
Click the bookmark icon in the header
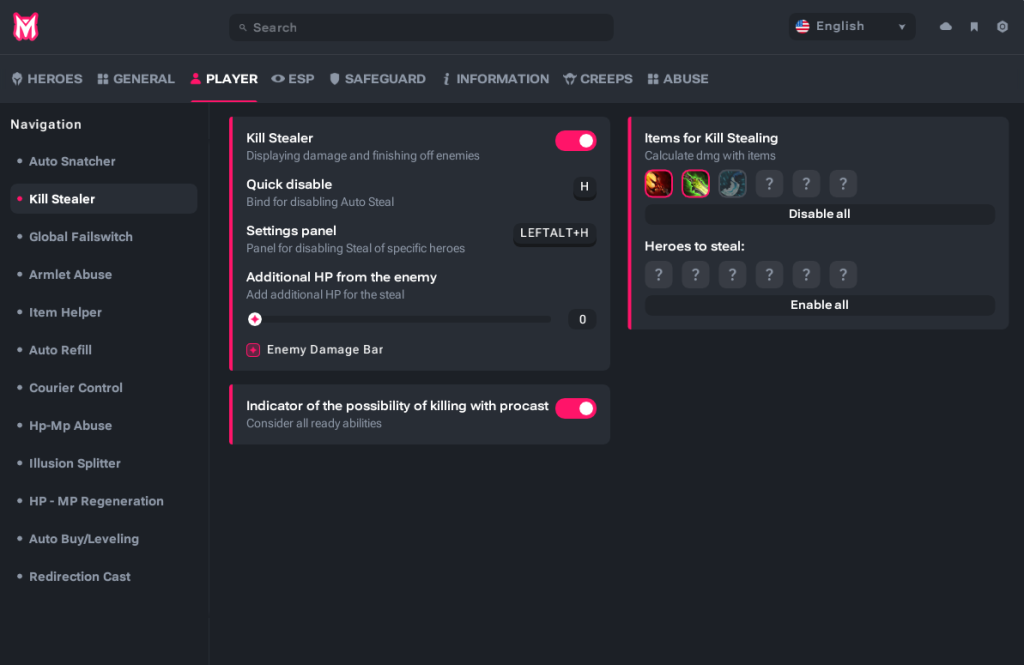click(x=974, y=27)
